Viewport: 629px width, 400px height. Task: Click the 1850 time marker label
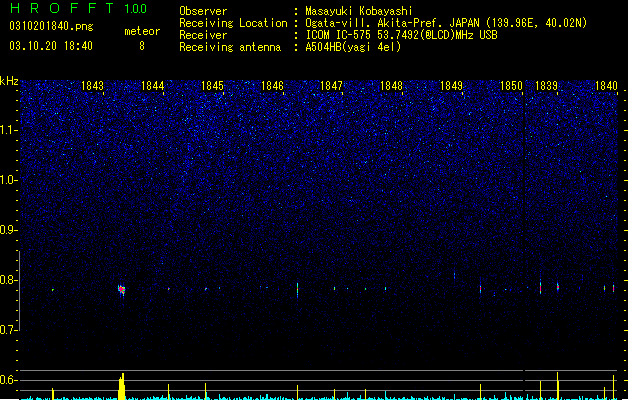tap(511, 86)
